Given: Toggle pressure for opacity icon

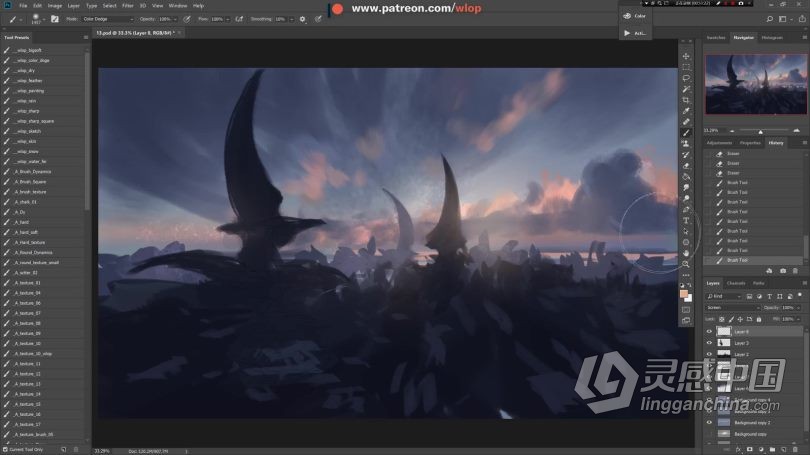Looking at the screenshot, I should pos(187,19).
